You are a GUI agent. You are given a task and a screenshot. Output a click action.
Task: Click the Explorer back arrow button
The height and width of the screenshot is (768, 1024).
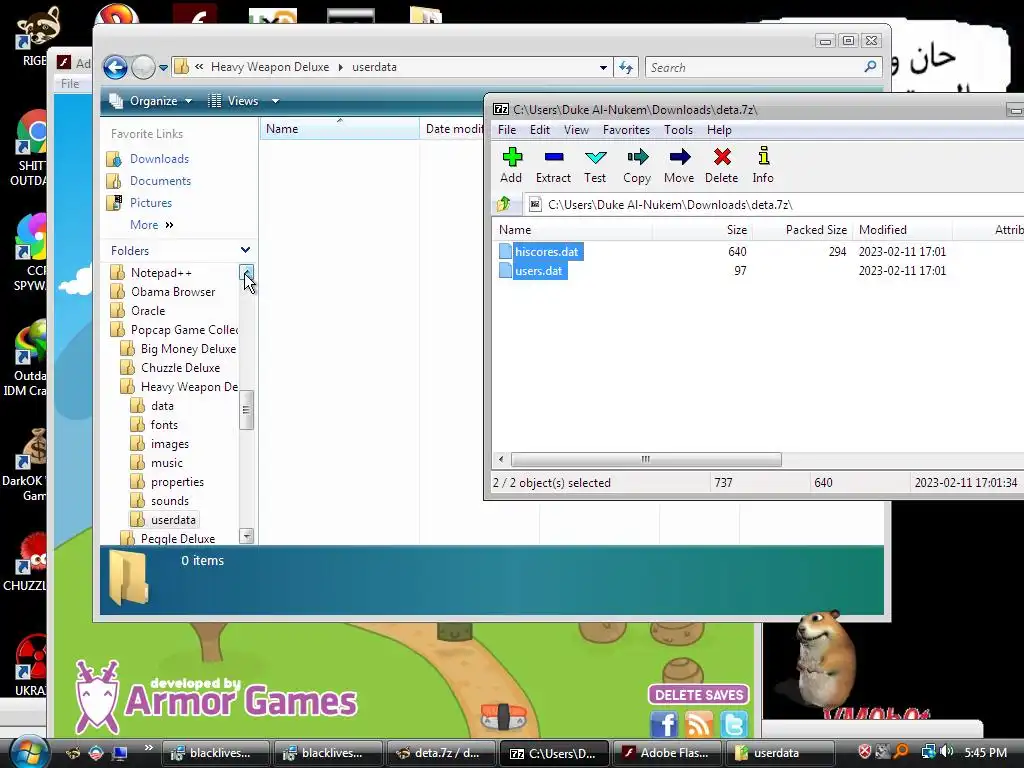116,67
